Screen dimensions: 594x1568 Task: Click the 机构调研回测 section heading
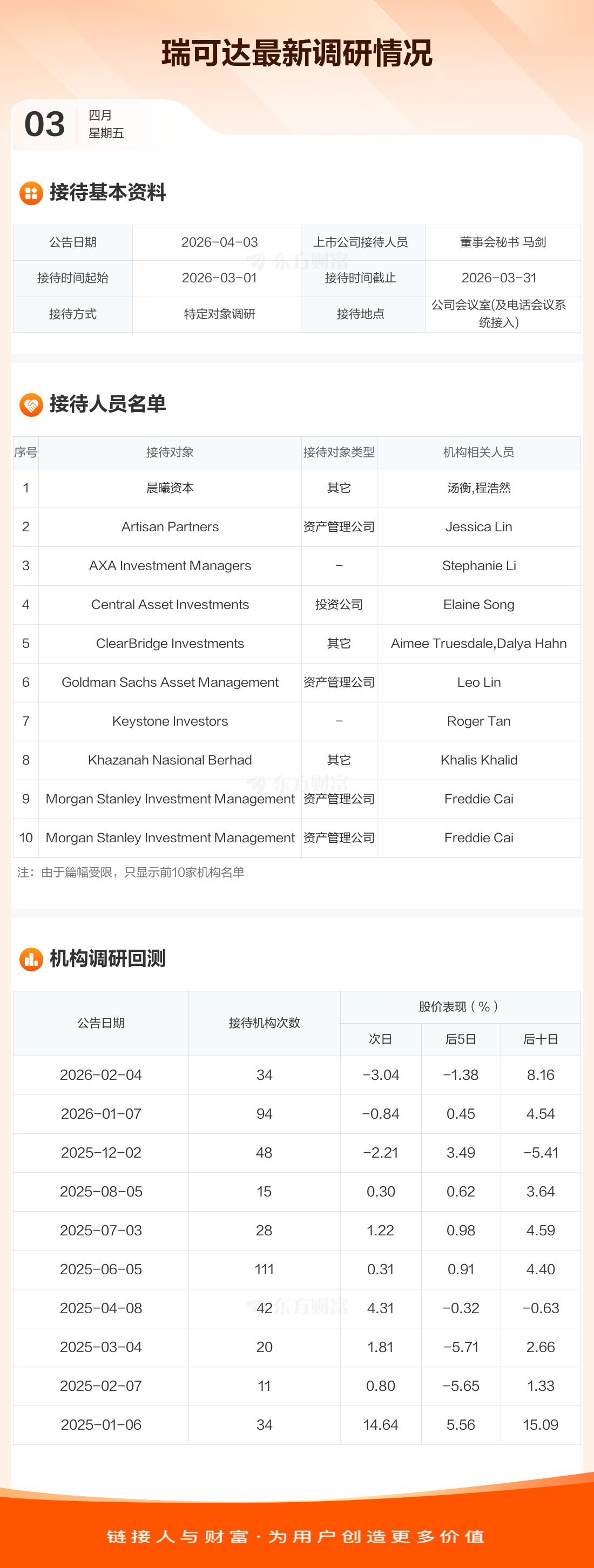tap(107, 959)
